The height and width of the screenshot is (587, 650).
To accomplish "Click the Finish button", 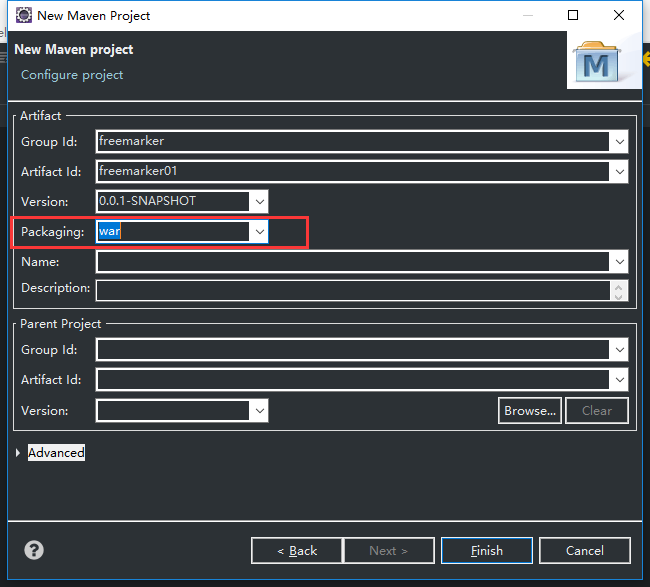I will click(487, 551).
